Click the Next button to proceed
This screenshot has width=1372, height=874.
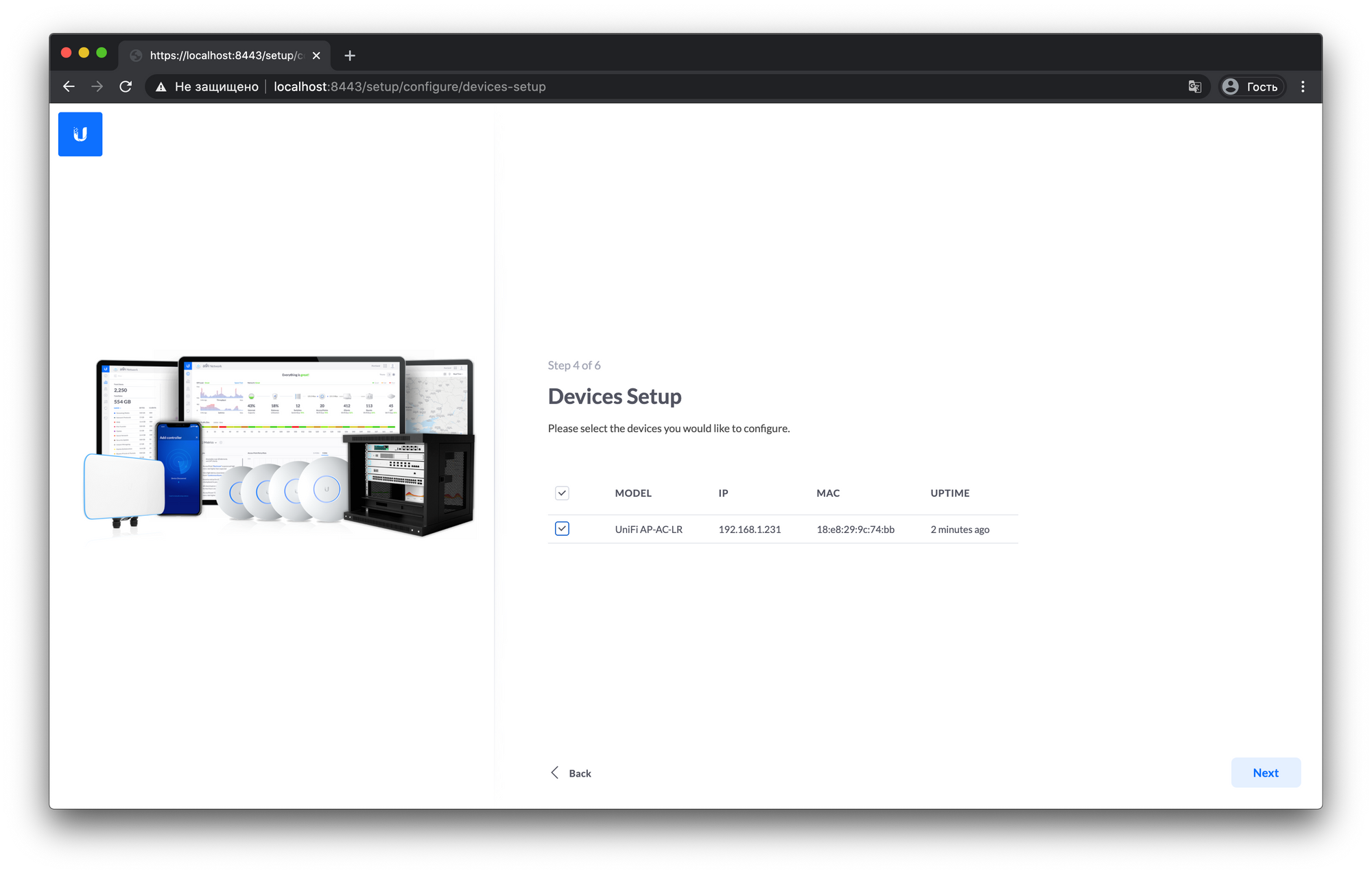pos(1264,772)
